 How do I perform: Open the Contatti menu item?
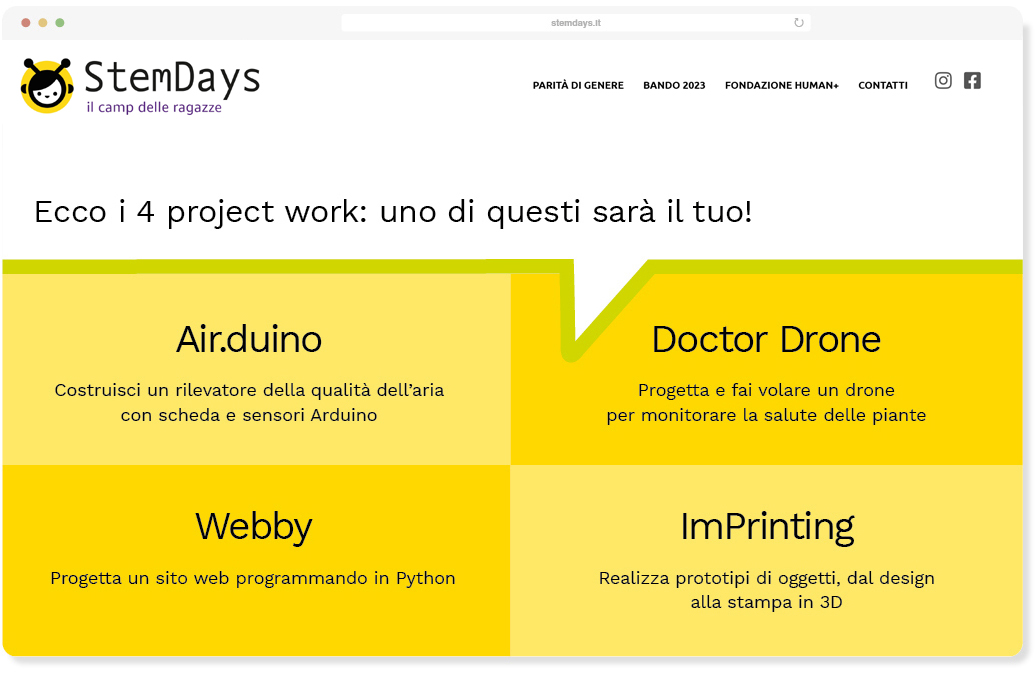tap(883, 85)
